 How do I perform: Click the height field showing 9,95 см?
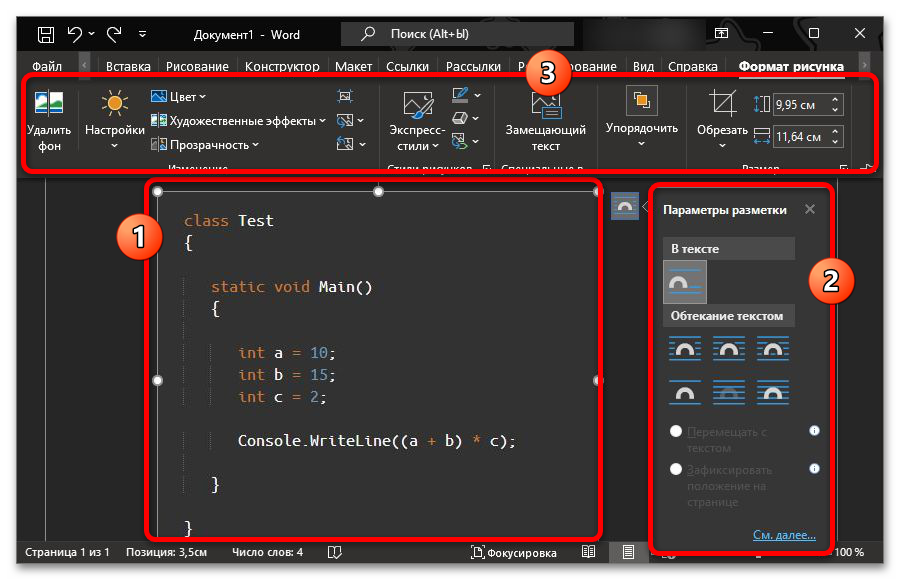coord(800,105)
